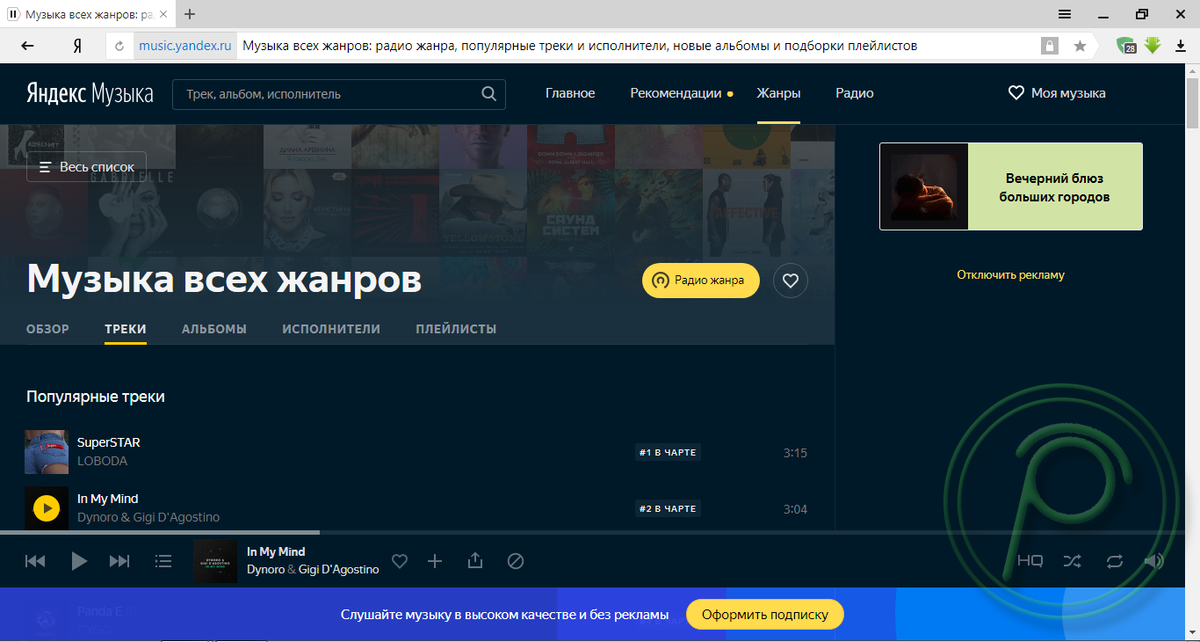The height and width of the screenshot is (642, 1200).
Task: Share the current track via share icon
Action: point(476,561)
